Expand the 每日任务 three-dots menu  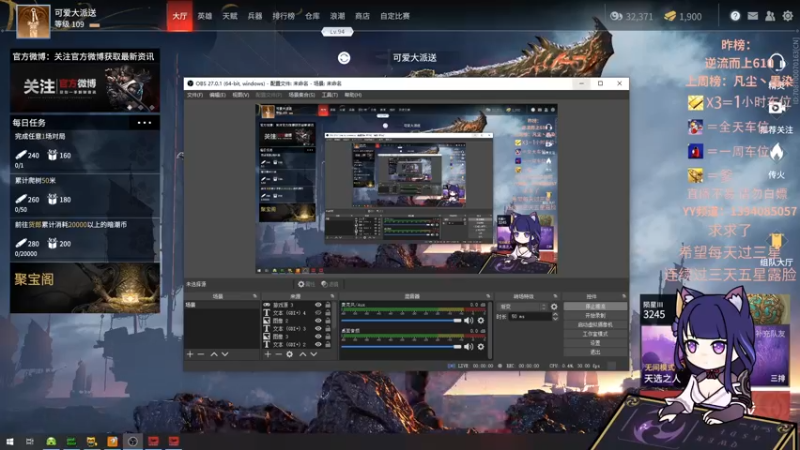point(144,122)
